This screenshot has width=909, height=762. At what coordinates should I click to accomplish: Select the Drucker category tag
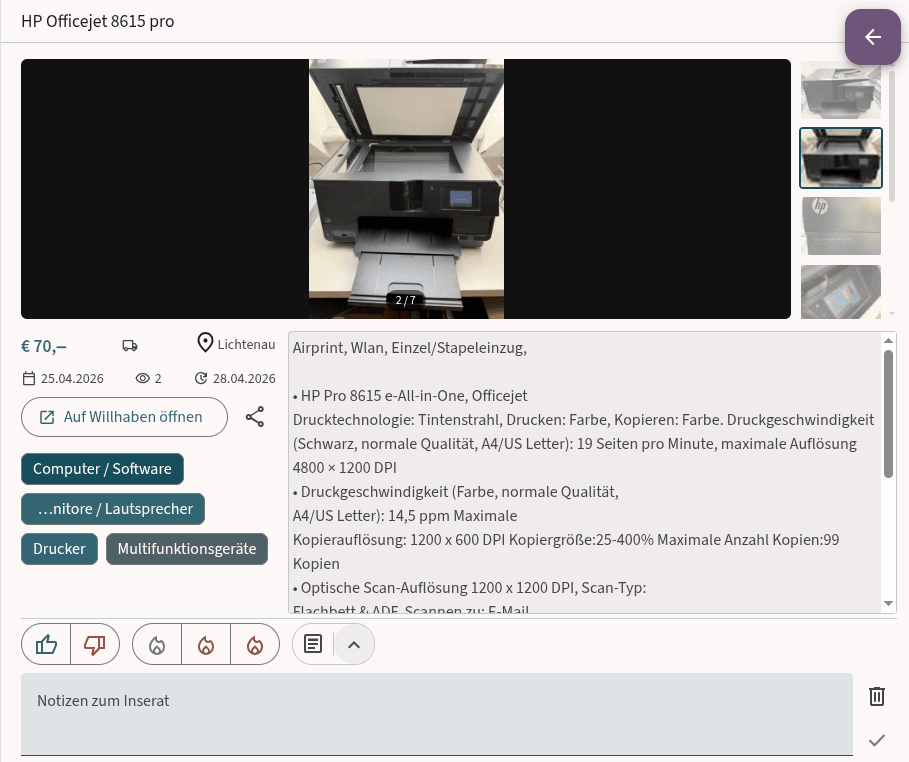(59, 549)
